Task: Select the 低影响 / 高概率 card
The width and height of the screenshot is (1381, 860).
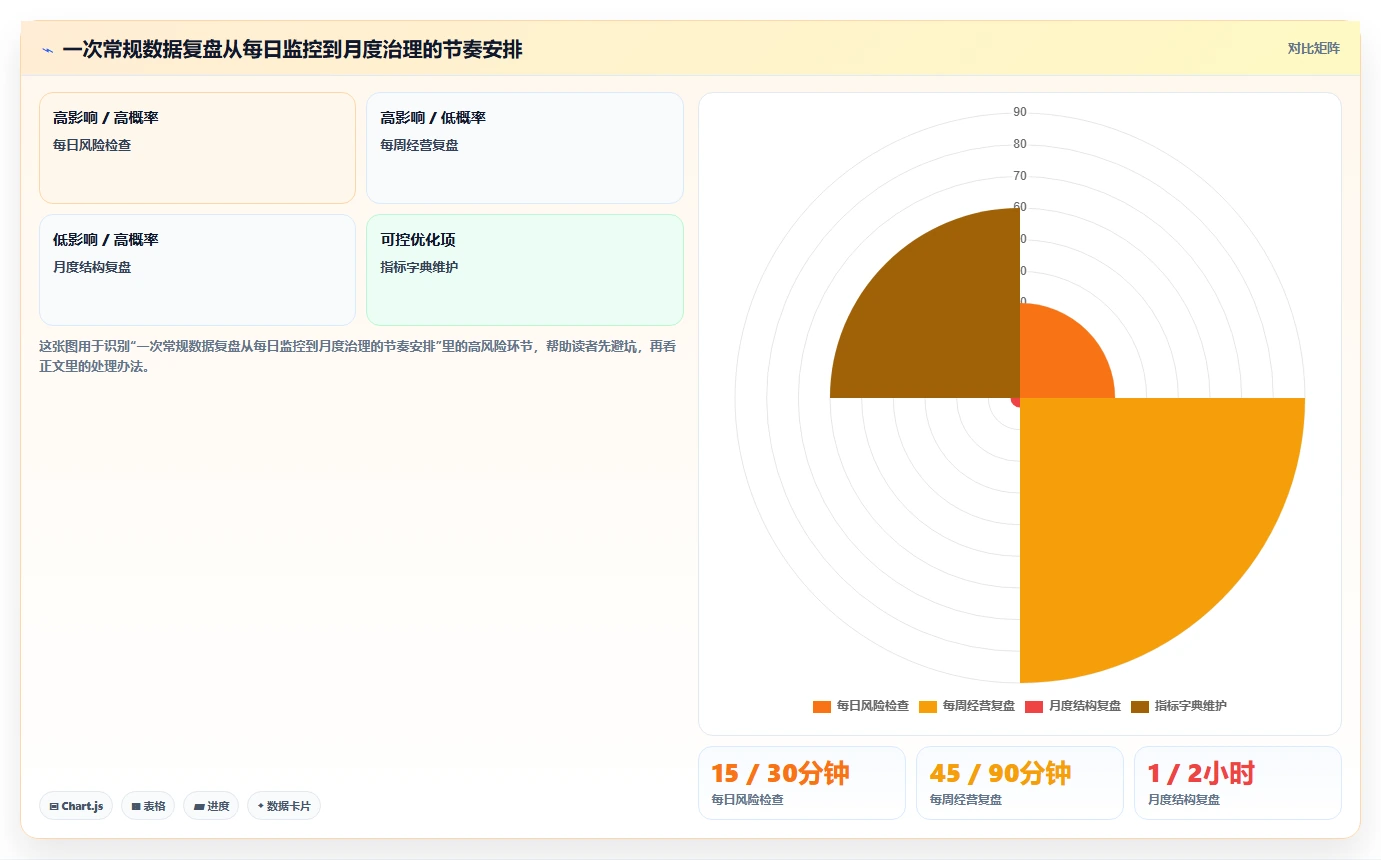Action: 197,270
